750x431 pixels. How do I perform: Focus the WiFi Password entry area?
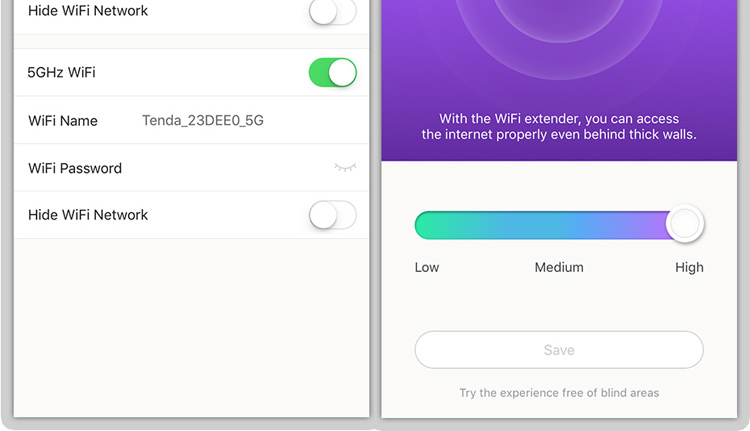click(225, 168)
